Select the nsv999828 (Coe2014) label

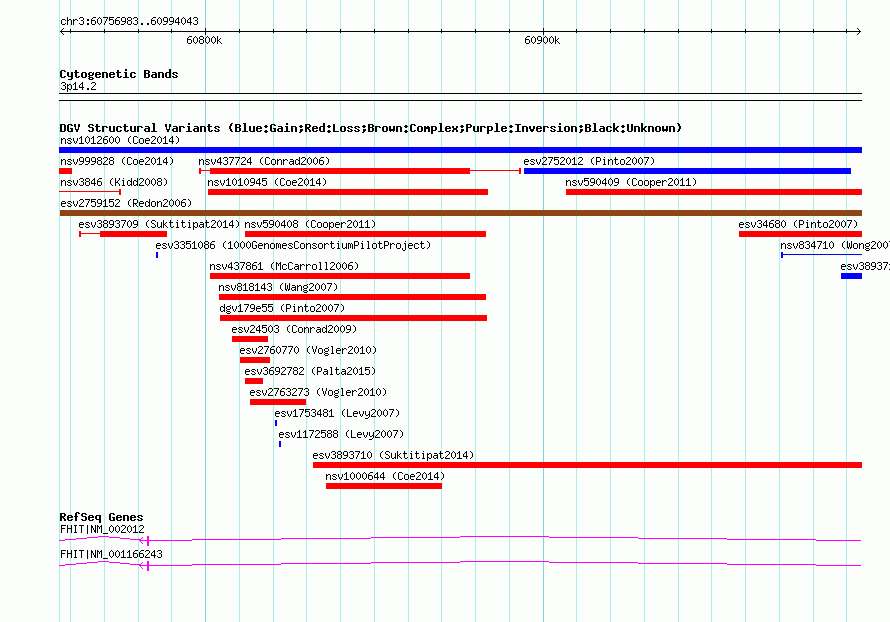117,161
